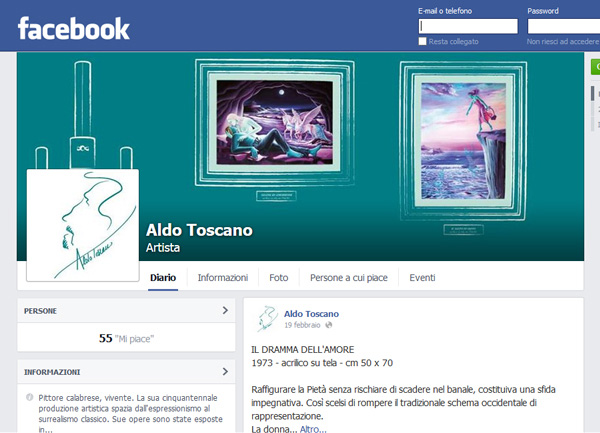The width and height of the screenshot is (600, 433).
Task: Click the Password input field
Action: pyautogui.click(x=564, y=26)
